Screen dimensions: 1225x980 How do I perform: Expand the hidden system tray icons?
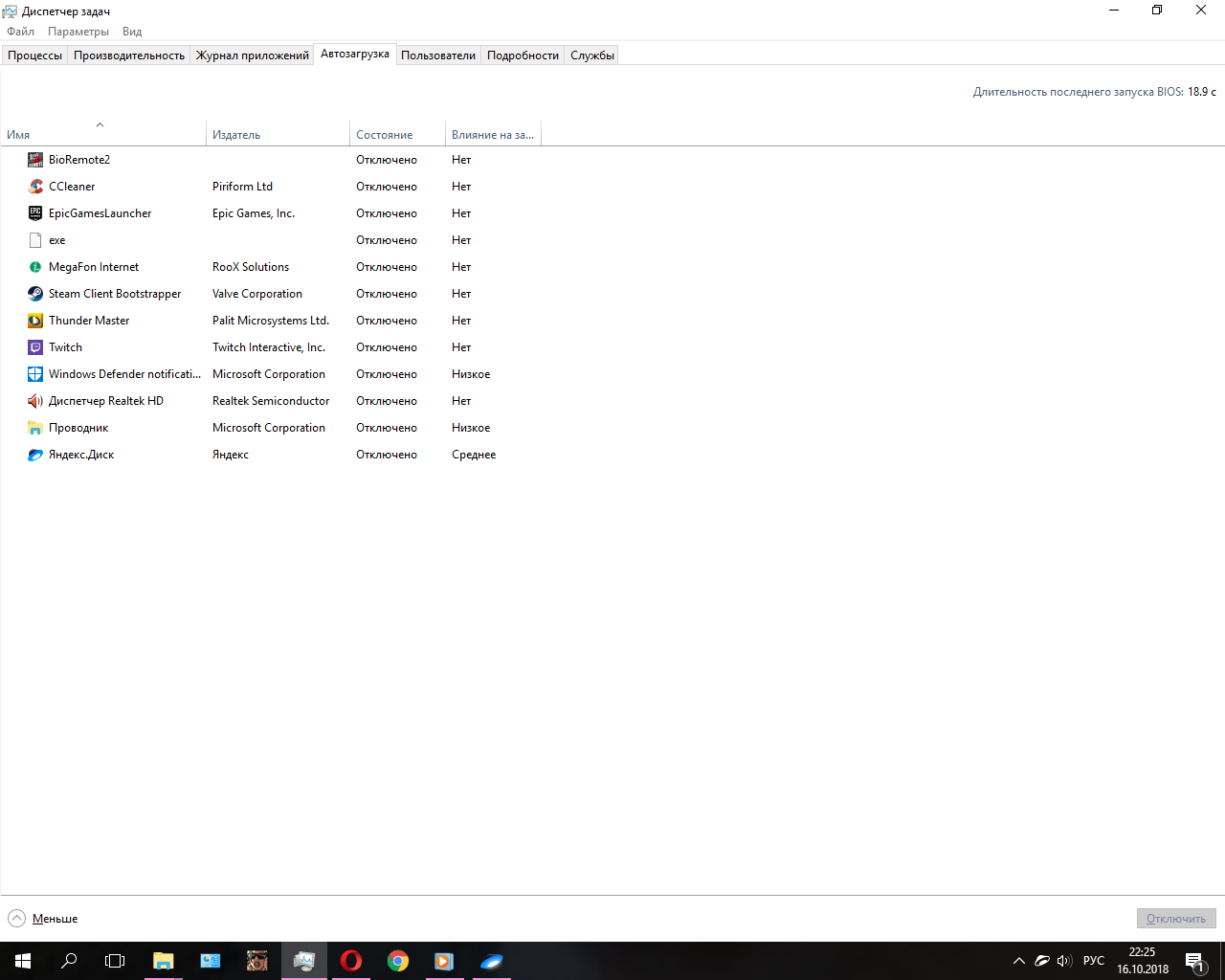(x=1018, y=961)
